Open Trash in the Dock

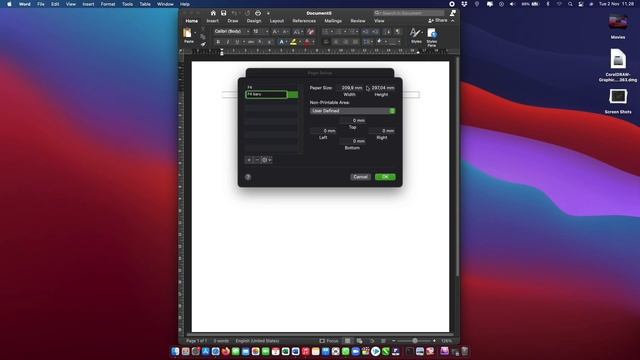(464, 351)
